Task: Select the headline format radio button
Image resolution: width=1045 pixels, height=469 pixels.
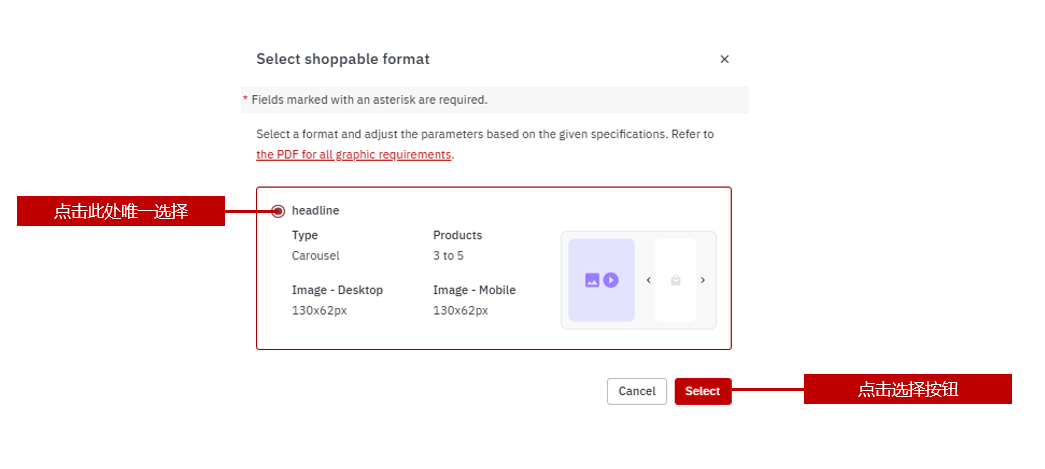Action: point(278,211)
